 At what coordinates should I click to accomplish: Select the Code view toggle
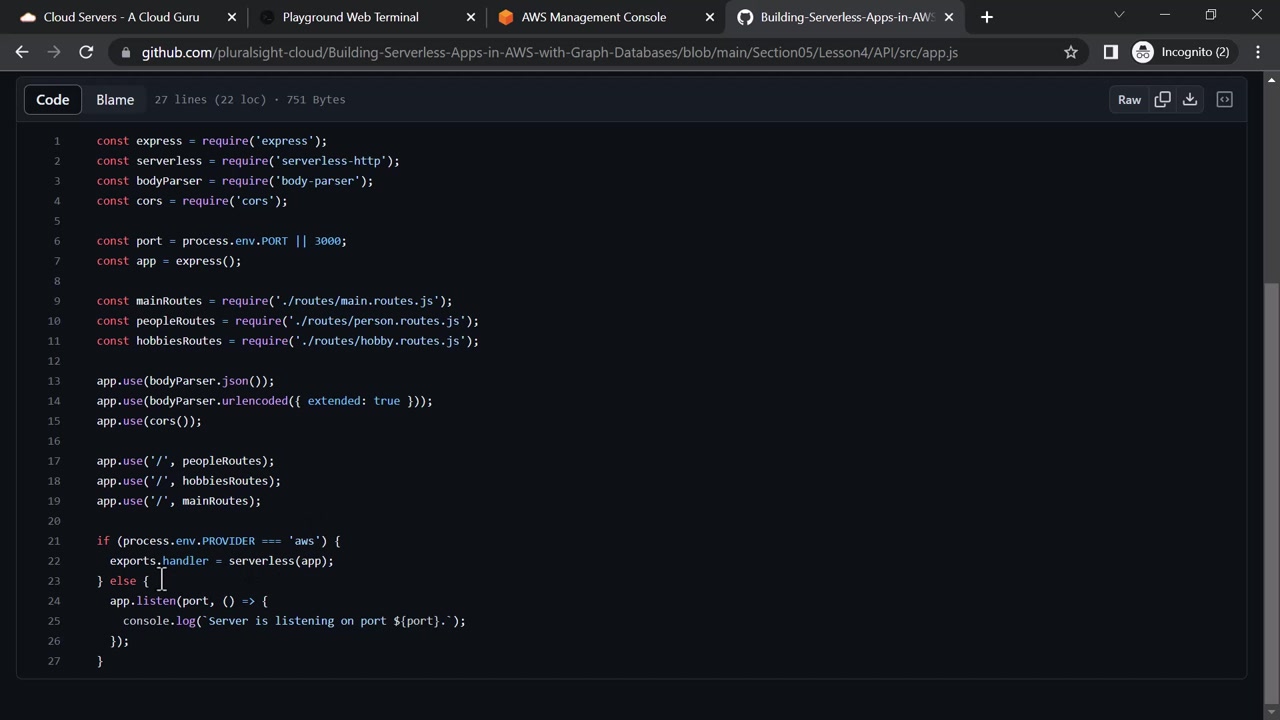coord(53,99)
